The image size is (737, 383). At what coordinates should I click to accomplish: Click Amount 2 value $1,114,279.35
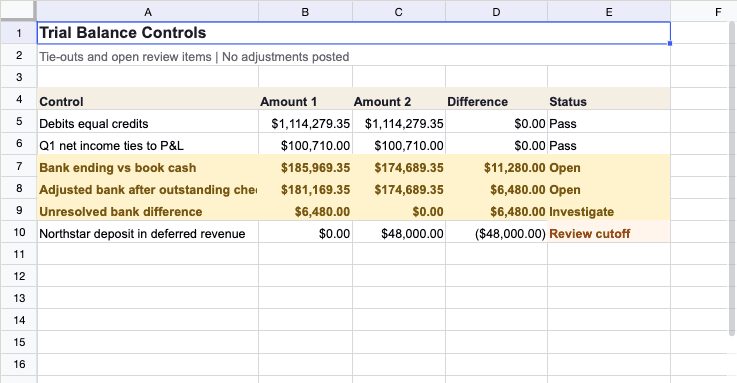(399, 121)
